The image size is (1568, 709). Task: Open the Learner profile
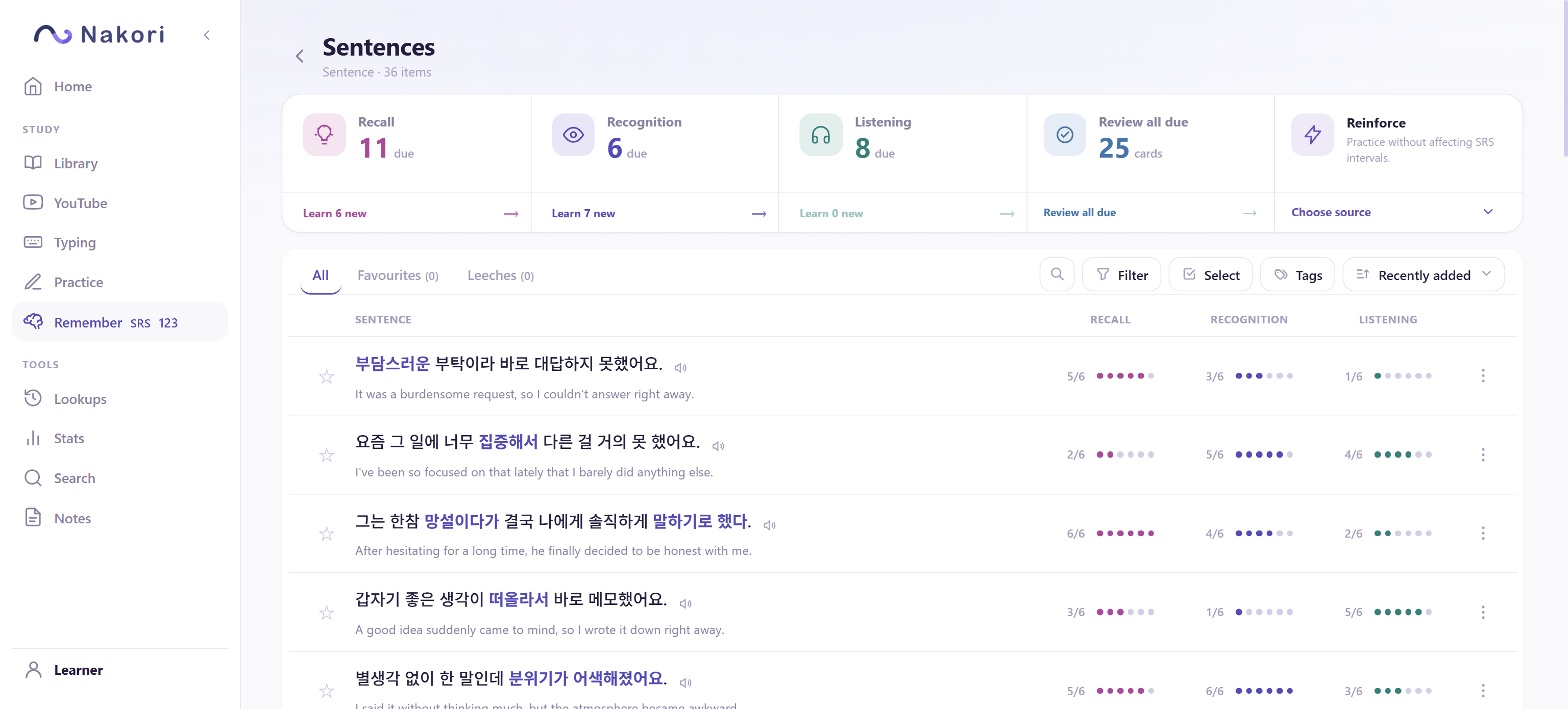pyautogui.click(x=120, y=670)
